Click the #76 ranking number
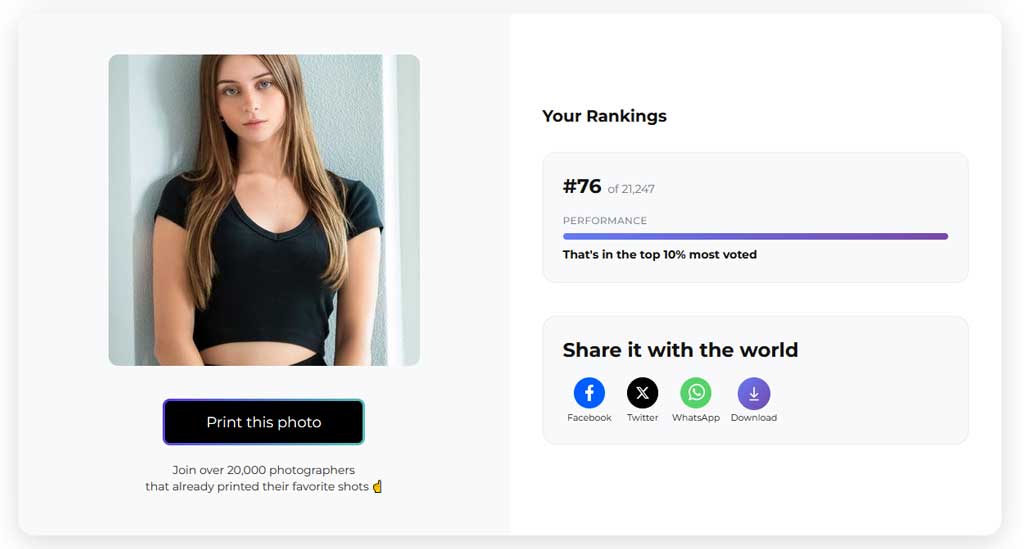This screenshot has width=1024, height=549. pos(582,187)
